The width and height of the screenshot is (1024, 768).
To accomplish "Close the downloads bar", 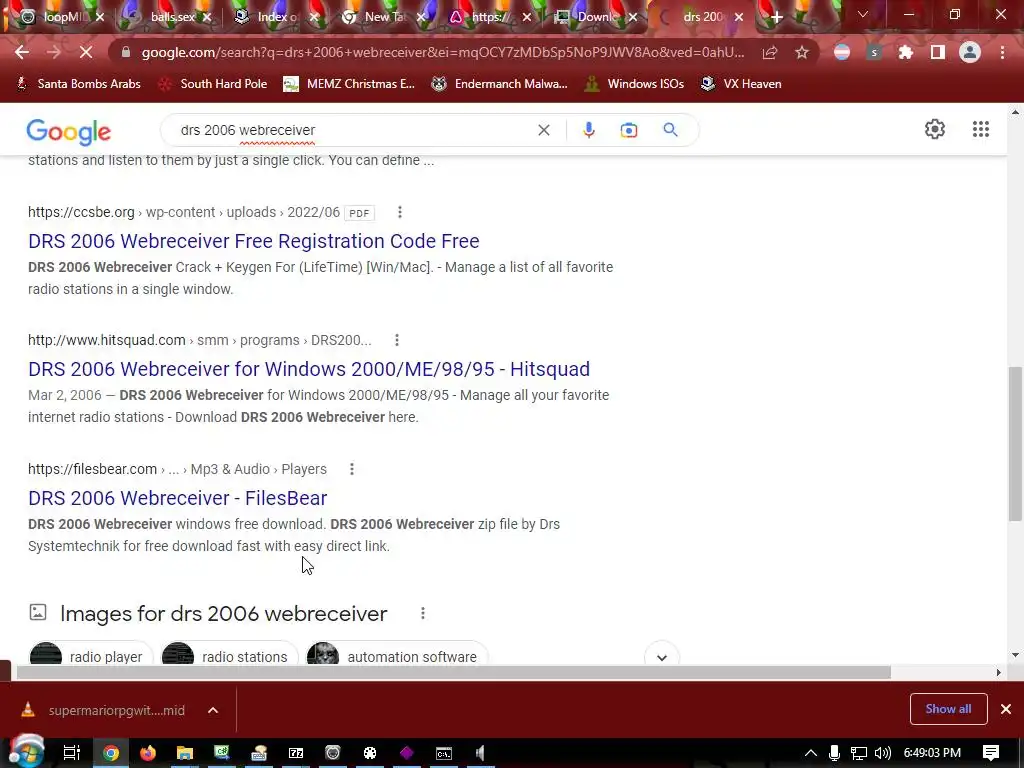I will pyautogui.click(x=1006, y=709).
